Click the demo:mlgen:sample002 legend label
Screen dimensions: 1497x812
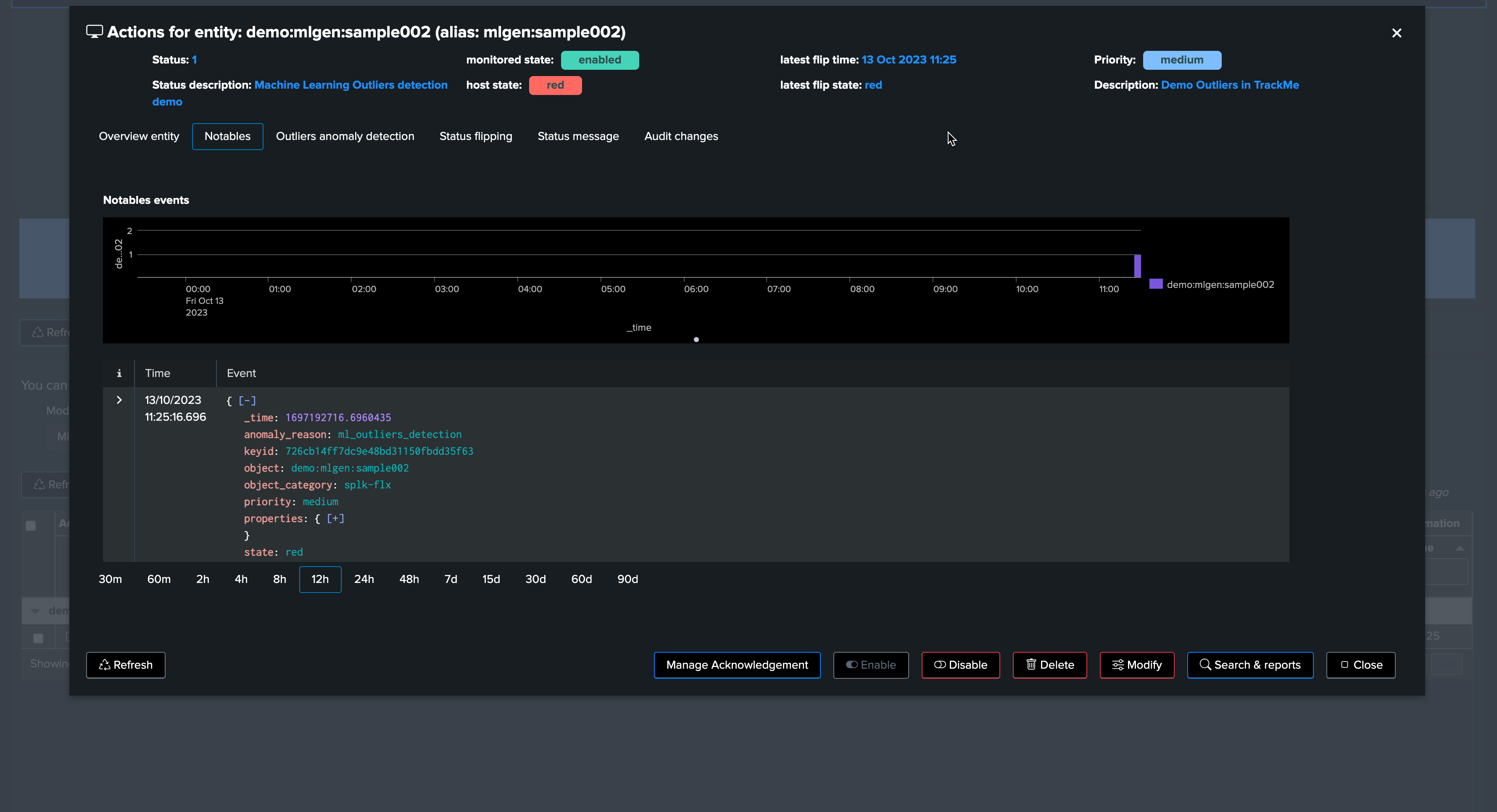[x=1220, y=284]
